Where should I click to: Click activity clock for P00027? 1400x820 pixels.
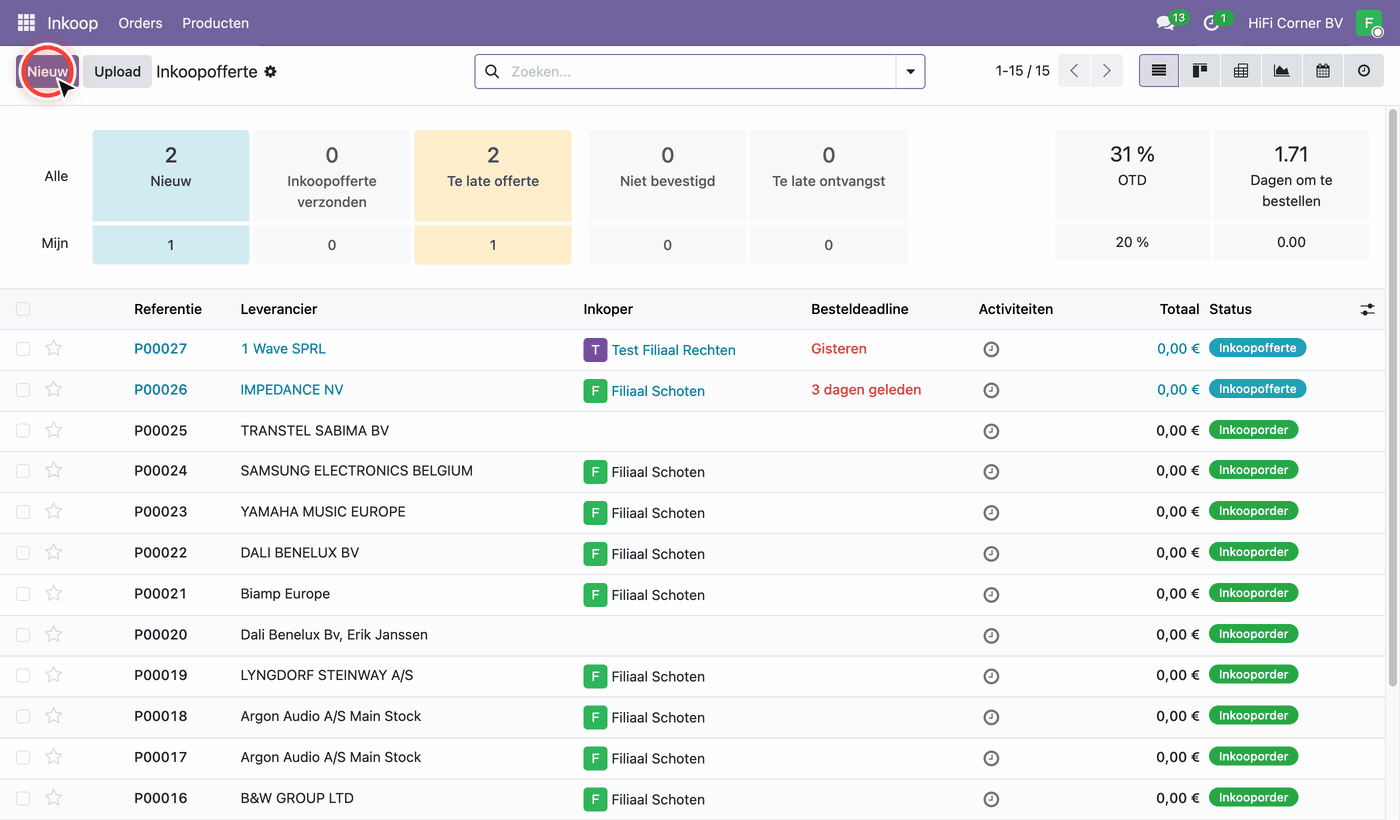click(x=991, y=350)
